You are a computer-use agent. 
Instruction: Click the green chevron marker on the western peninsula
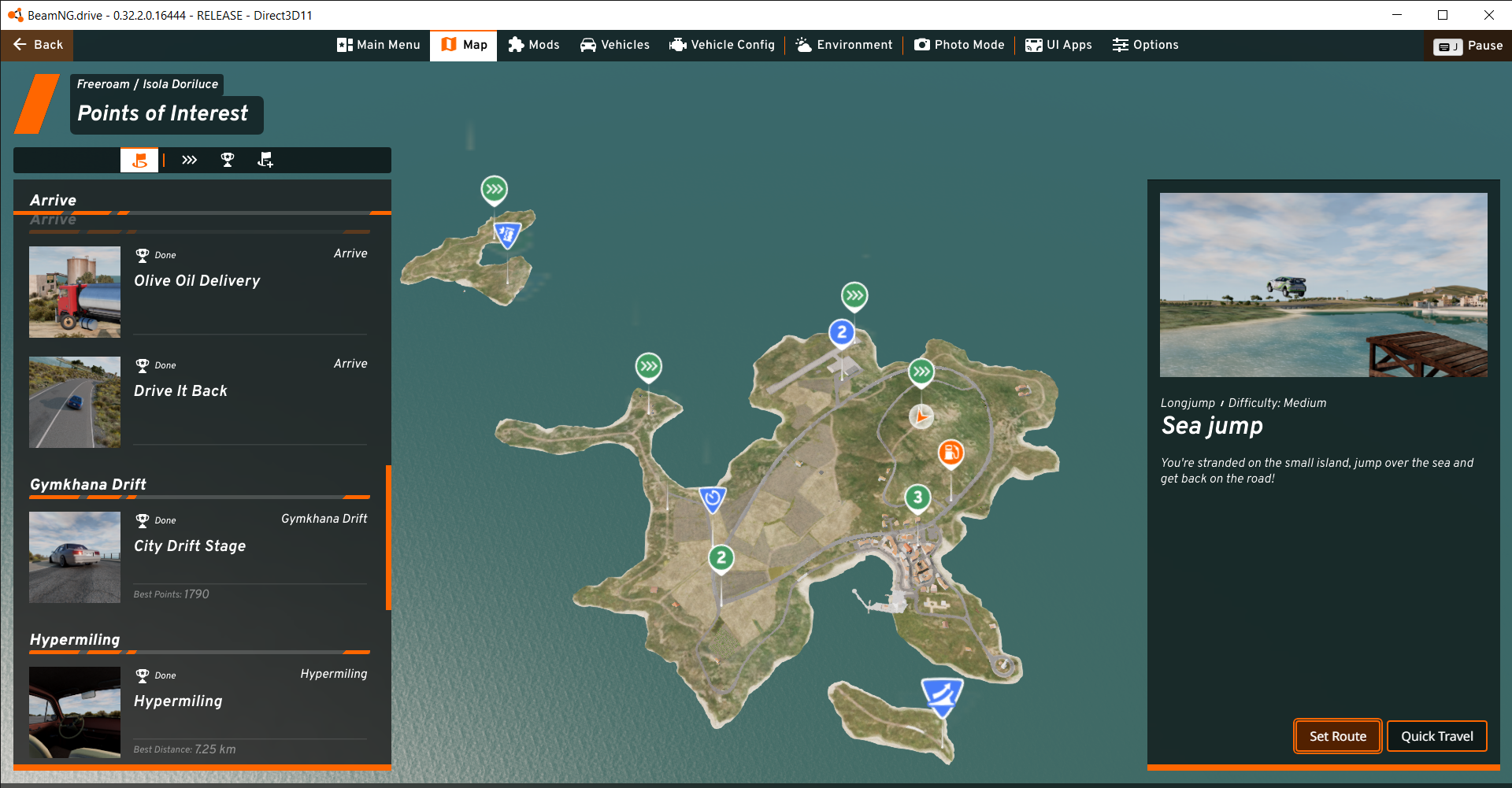click(x=649, y=367)
